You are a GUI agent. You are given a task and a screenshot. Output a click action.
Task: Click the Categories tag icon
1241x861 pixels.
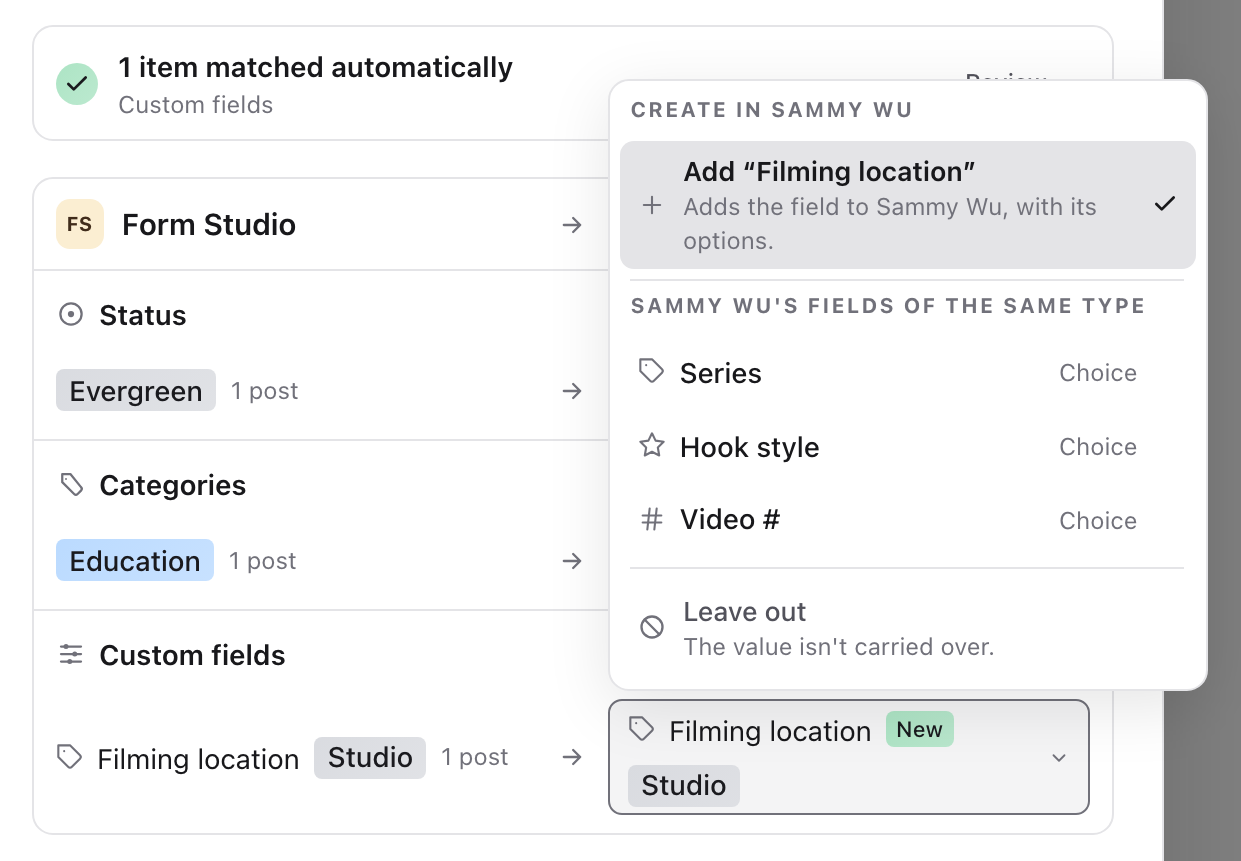(x=71, y=485)
